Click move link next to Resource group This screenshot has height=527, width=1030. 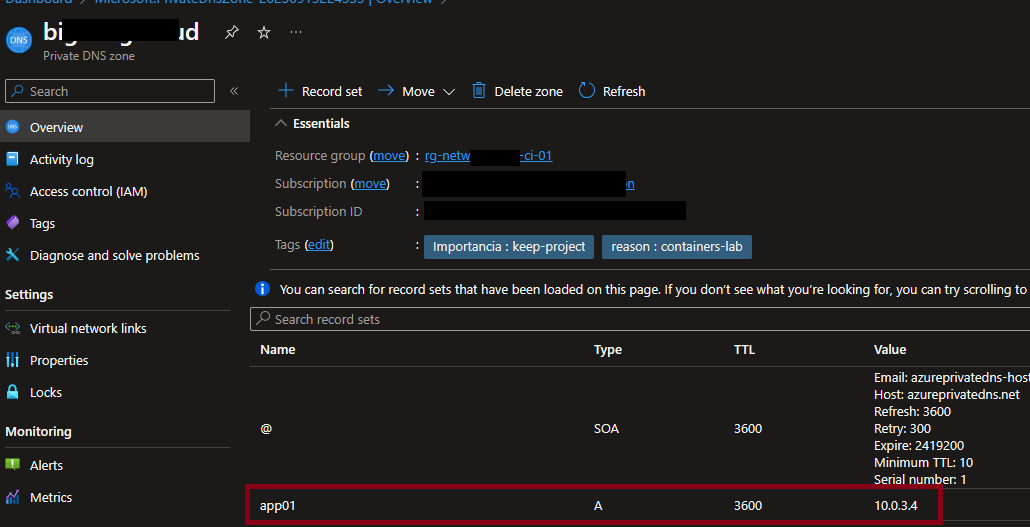coord(391,156)
